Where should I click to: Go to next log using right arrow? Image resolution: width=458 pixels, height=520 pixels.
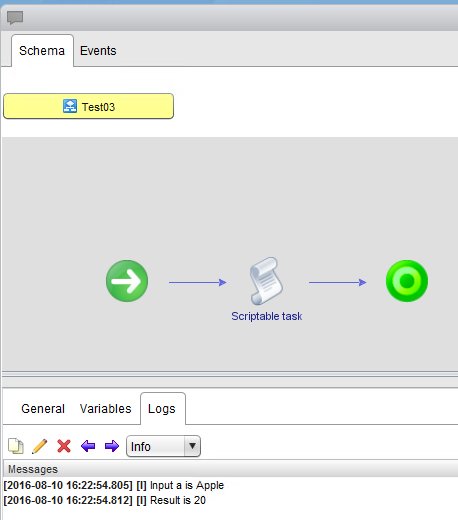(x=112, y=446)
